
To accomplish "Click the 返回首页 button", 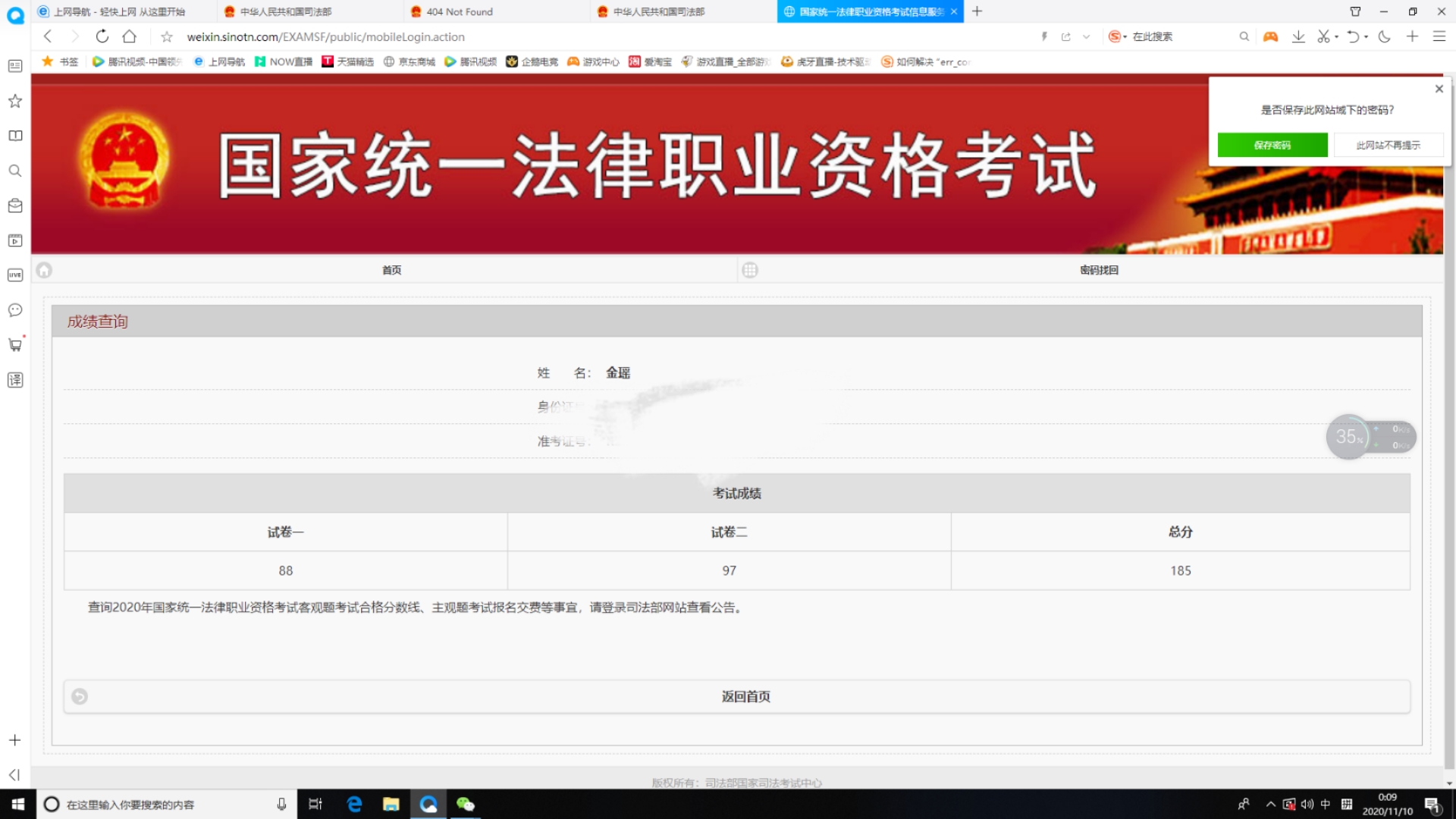I will pyautogui.click(x=737, y=696).
